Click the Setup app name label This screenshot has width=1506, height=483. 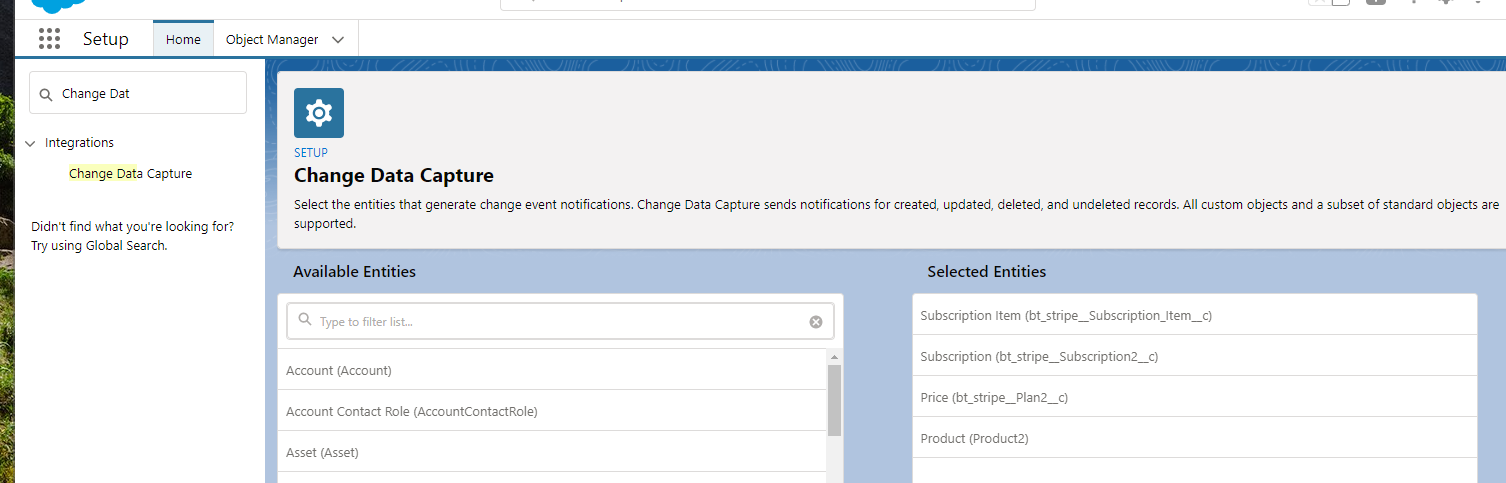(106, 39)
